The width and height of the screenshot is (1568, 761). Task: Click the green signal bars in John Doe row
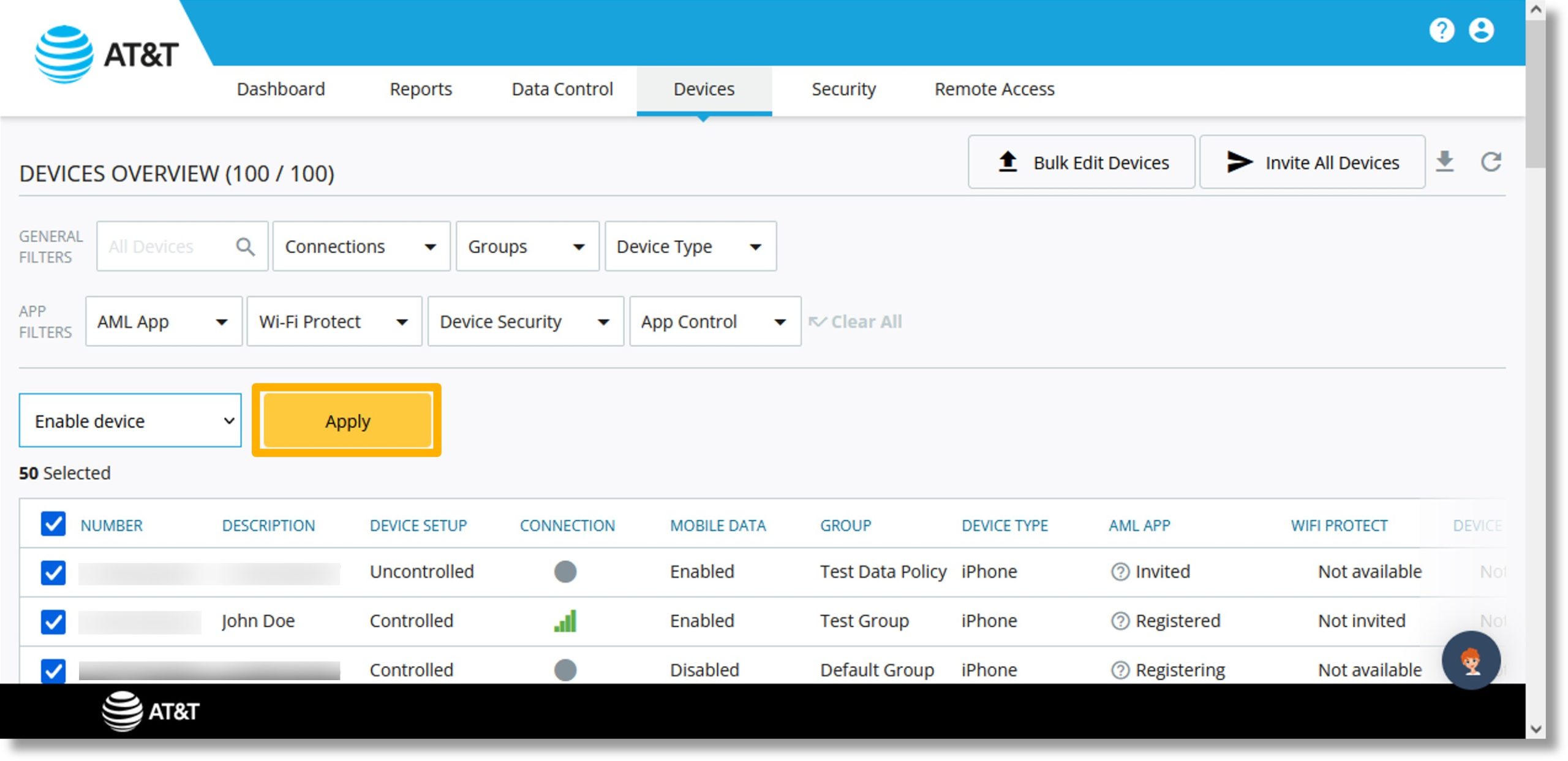coord(565,621)
